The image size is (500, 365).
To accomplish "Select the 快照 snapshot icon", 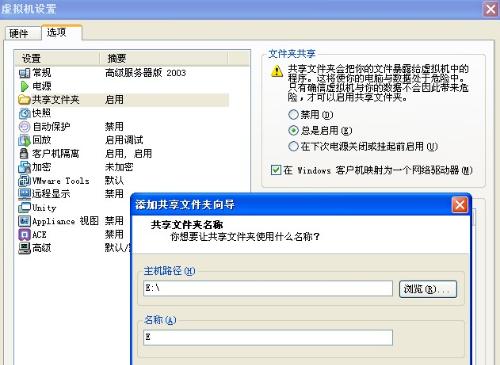I will coord(25,113).
